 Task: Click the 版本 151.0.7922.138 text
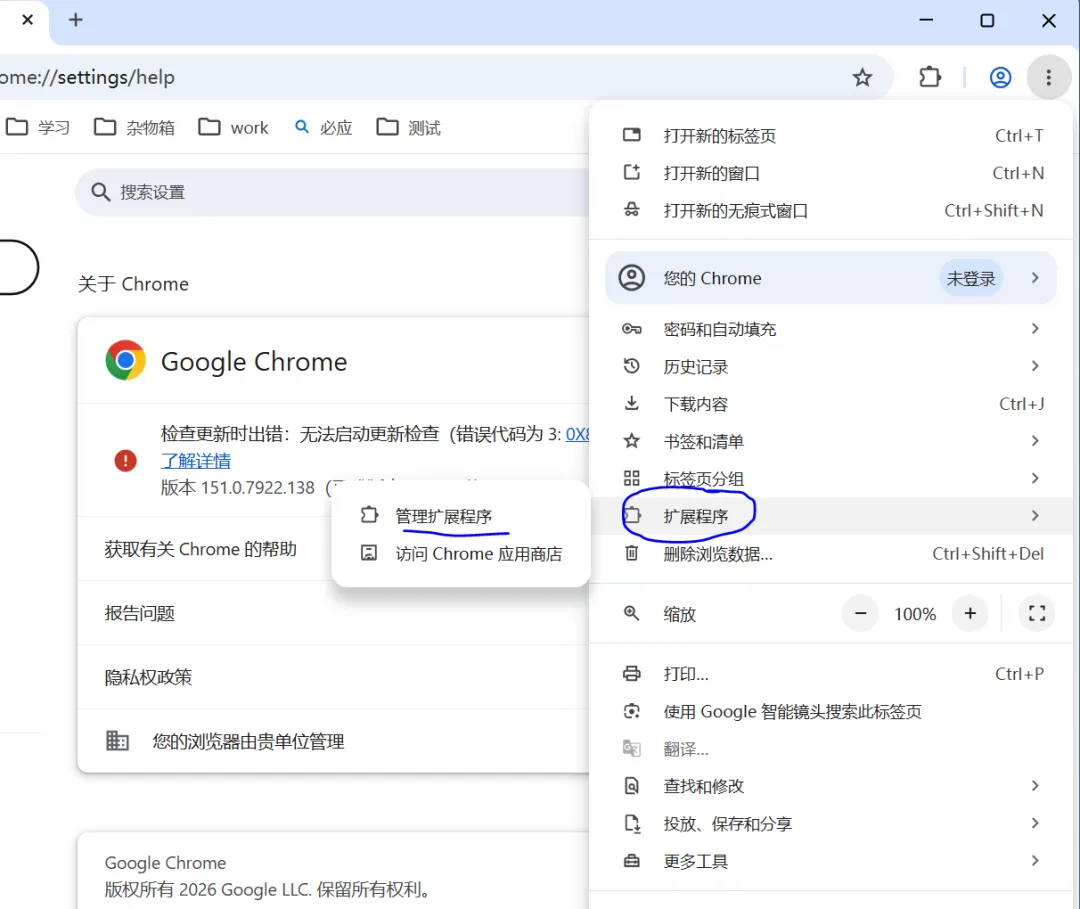click(238, 488)
